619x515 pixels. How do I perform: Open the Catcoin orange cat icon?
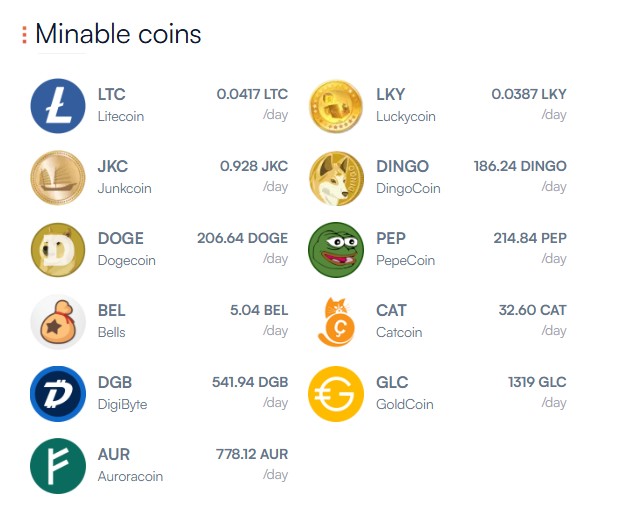[336, 322]
